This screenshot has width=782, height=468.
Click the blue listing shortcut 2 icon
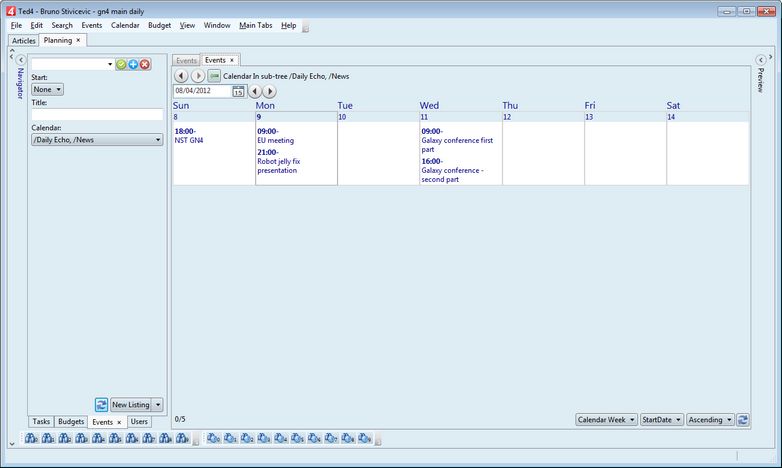(247, 439)
